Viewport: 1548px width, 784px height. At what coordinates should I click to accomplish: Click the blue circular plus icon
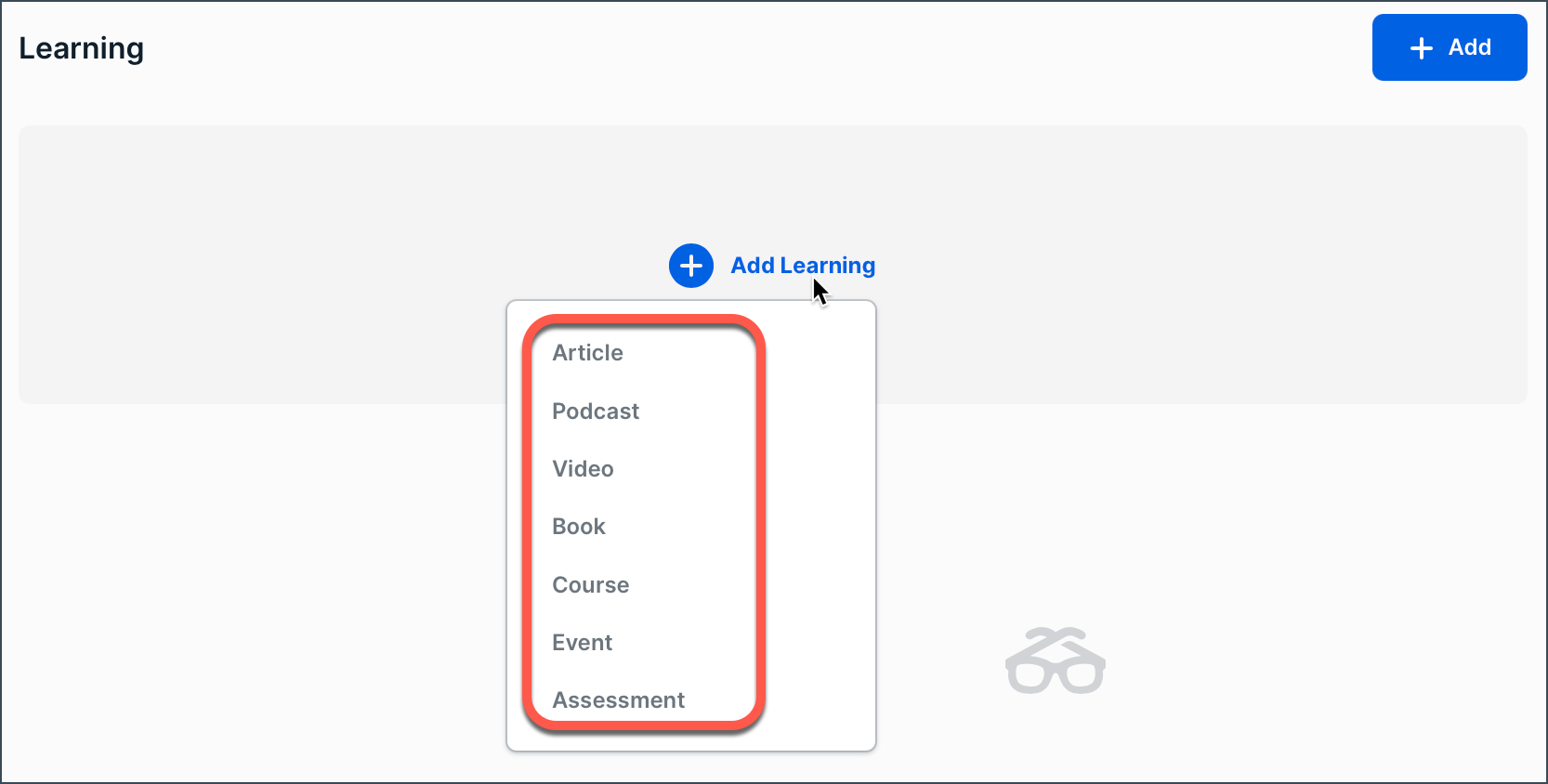coord(691,266)
